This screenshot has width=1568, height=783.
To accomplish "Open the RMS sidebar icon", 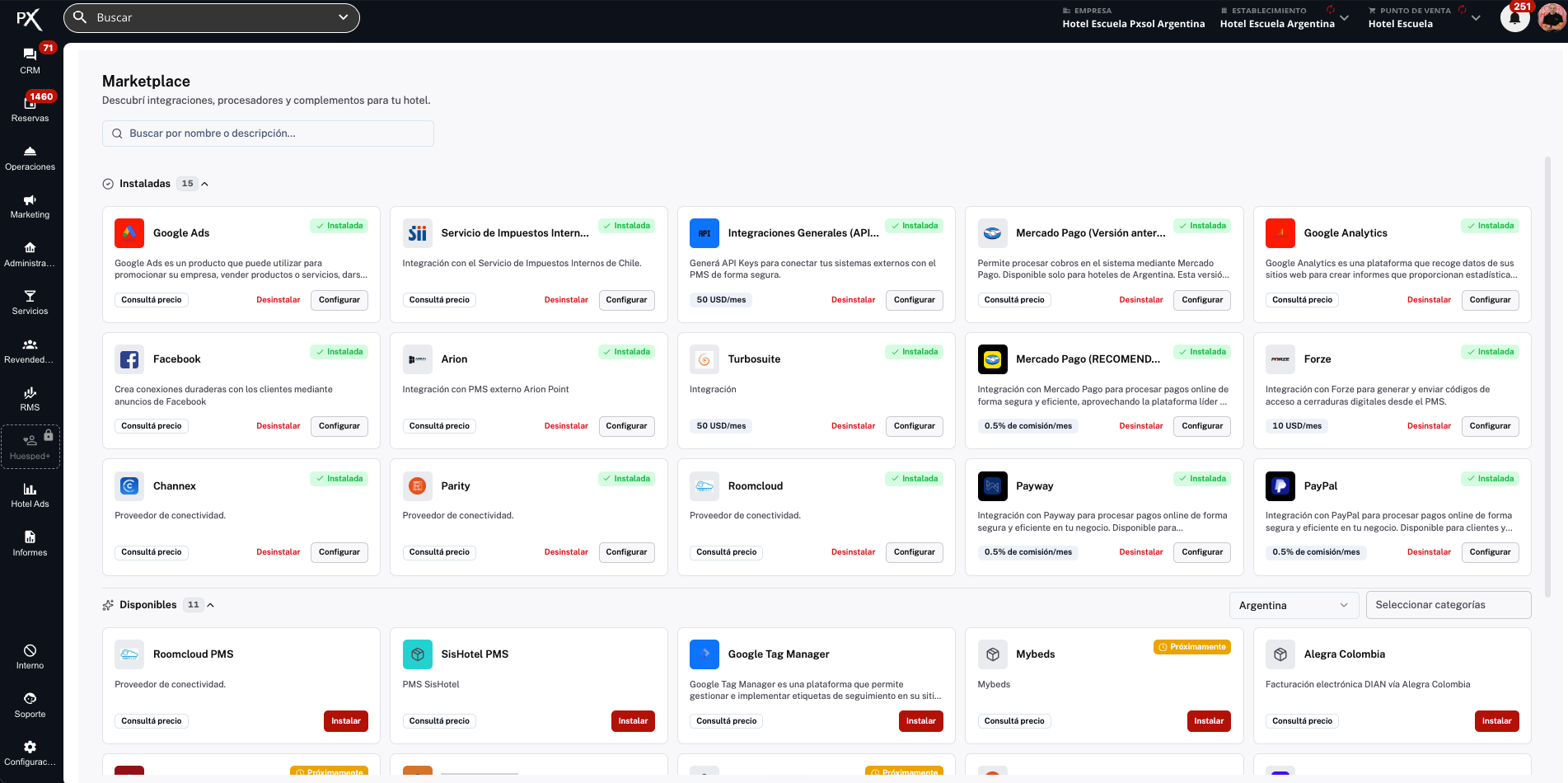I will pyautogui.click(x=30, y=392).
